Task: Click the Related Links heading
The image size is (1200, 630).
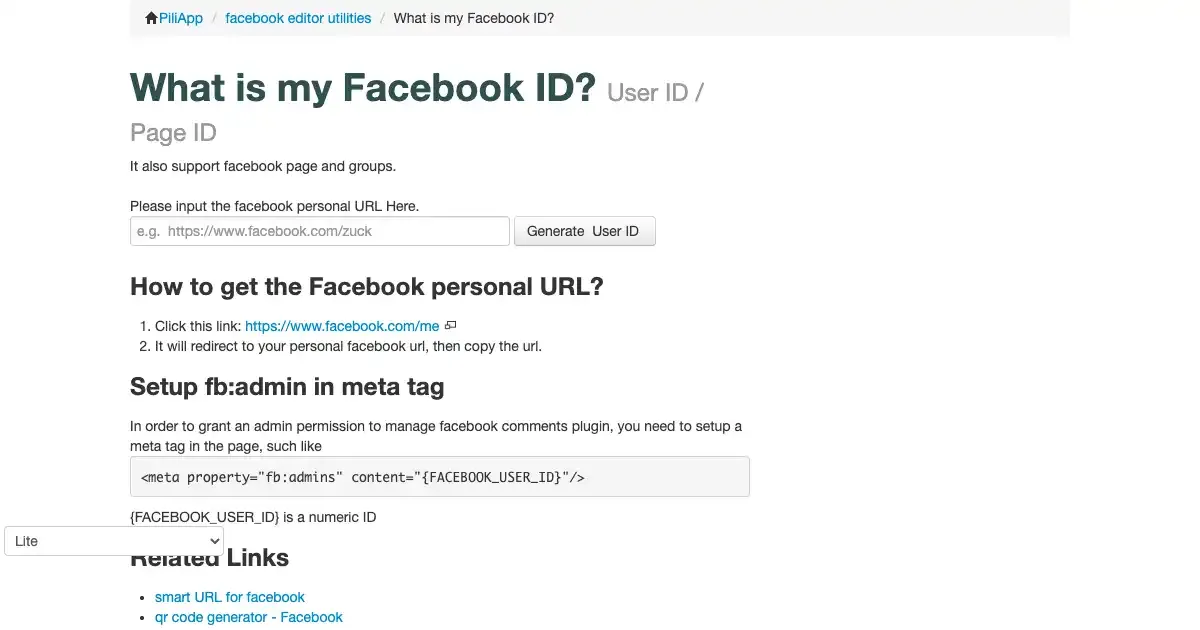Action: (256, 558)
